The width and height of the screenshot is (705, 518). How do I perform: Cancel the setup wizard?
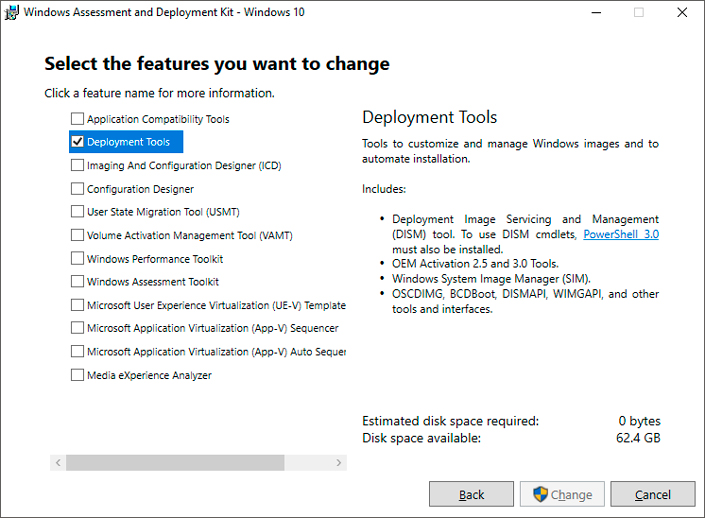point(653,494)
